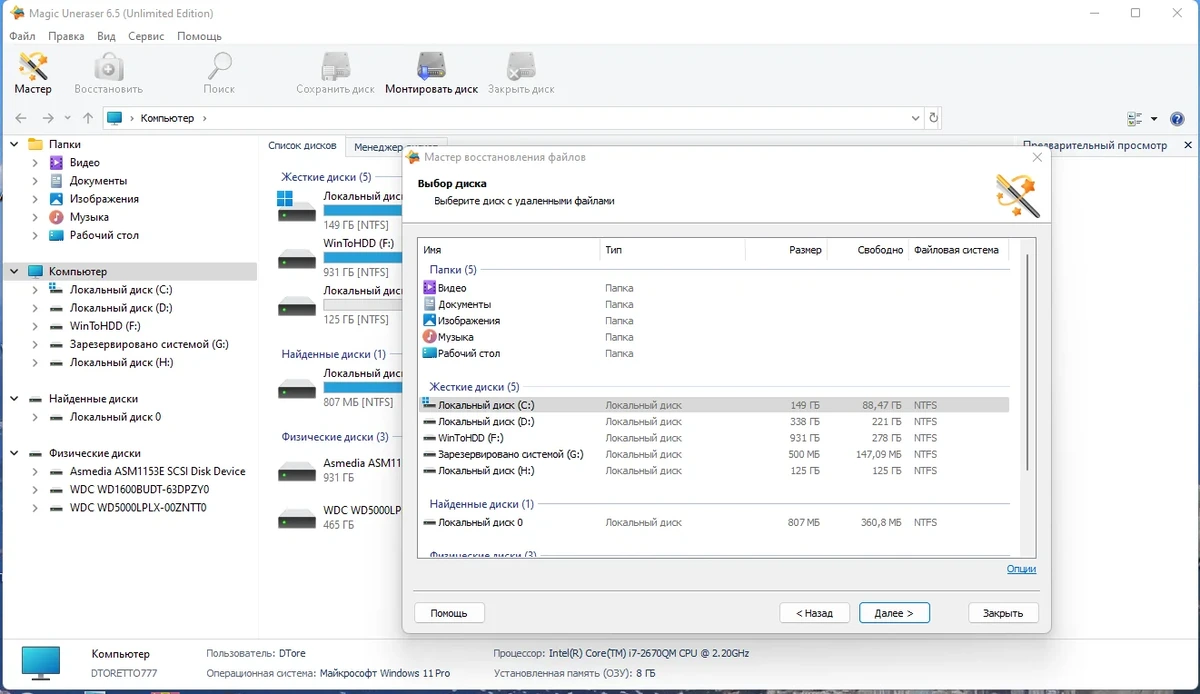Viewport: 1200px width, 694px height.
Task: Collapse the Физические диски tree node
Action: click(x=14, y=453)
